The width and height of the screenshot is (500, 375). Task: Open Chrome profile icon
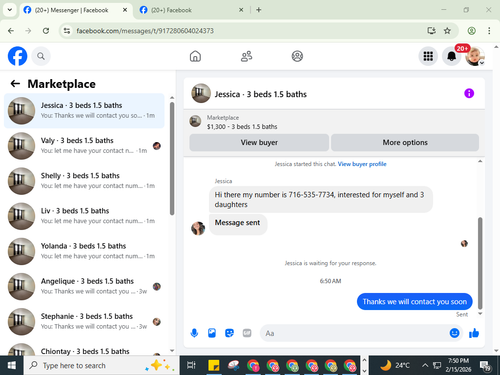(x=471, y=31)
